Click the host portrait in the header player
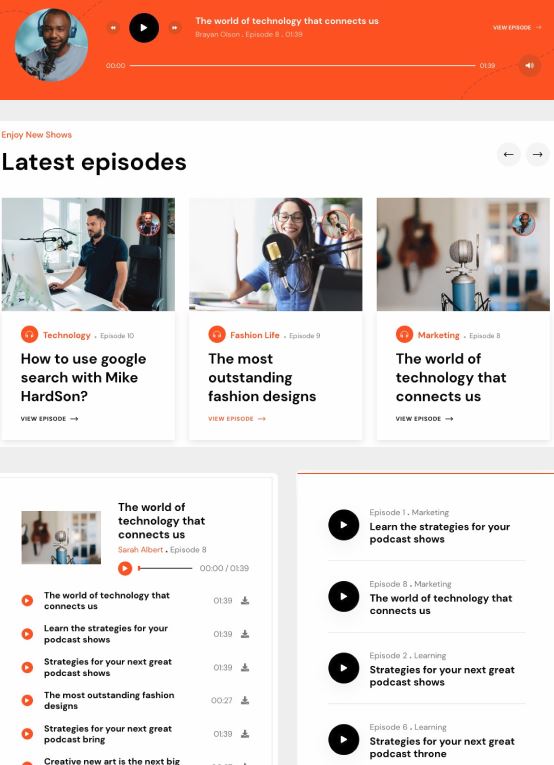Image resolution: width=554 pixels, height=765 pixels. [x=51, y=45]
